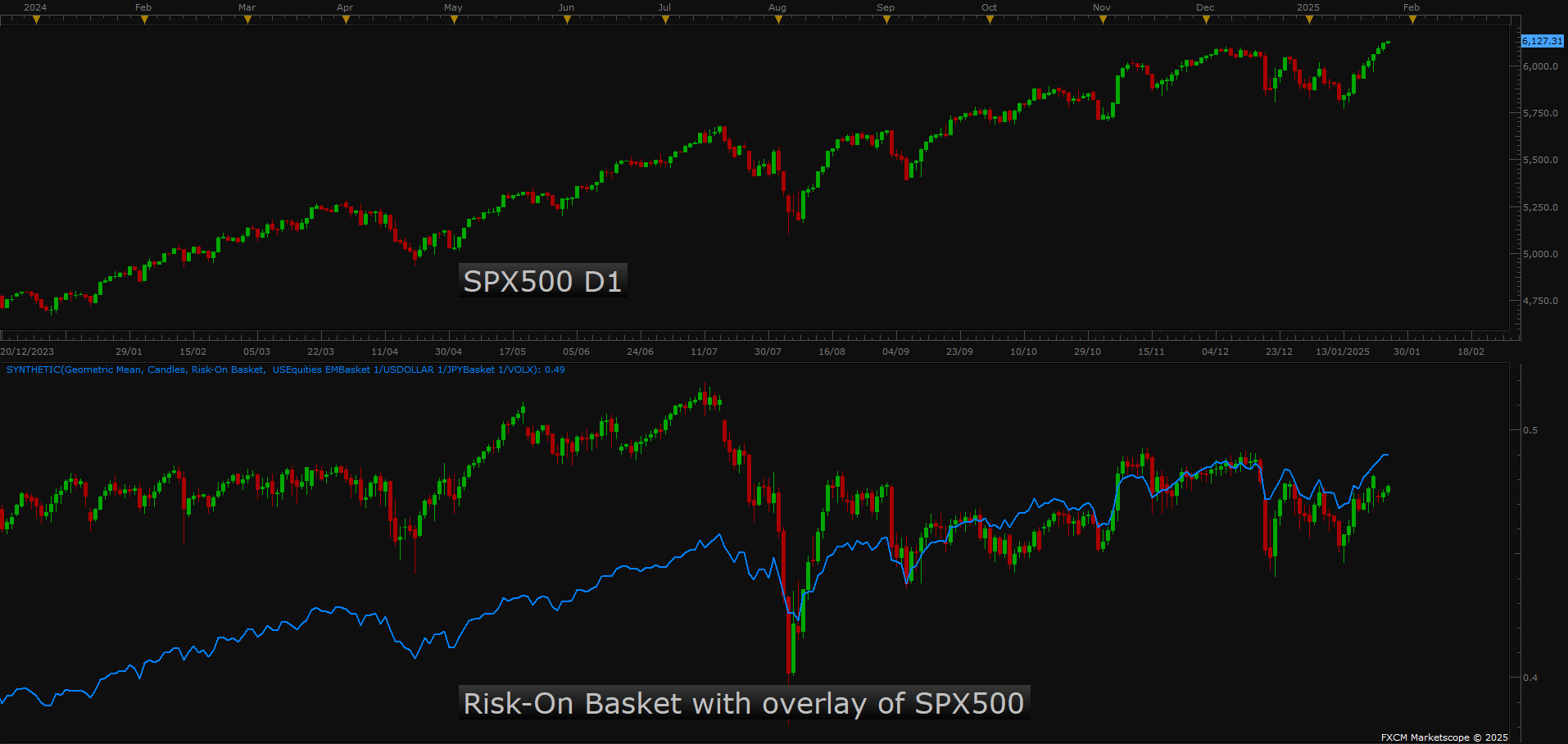This screenshot has height=744, width=1568.
Task: Click the 30/04 date label
Action: click(x=448, y=352)
